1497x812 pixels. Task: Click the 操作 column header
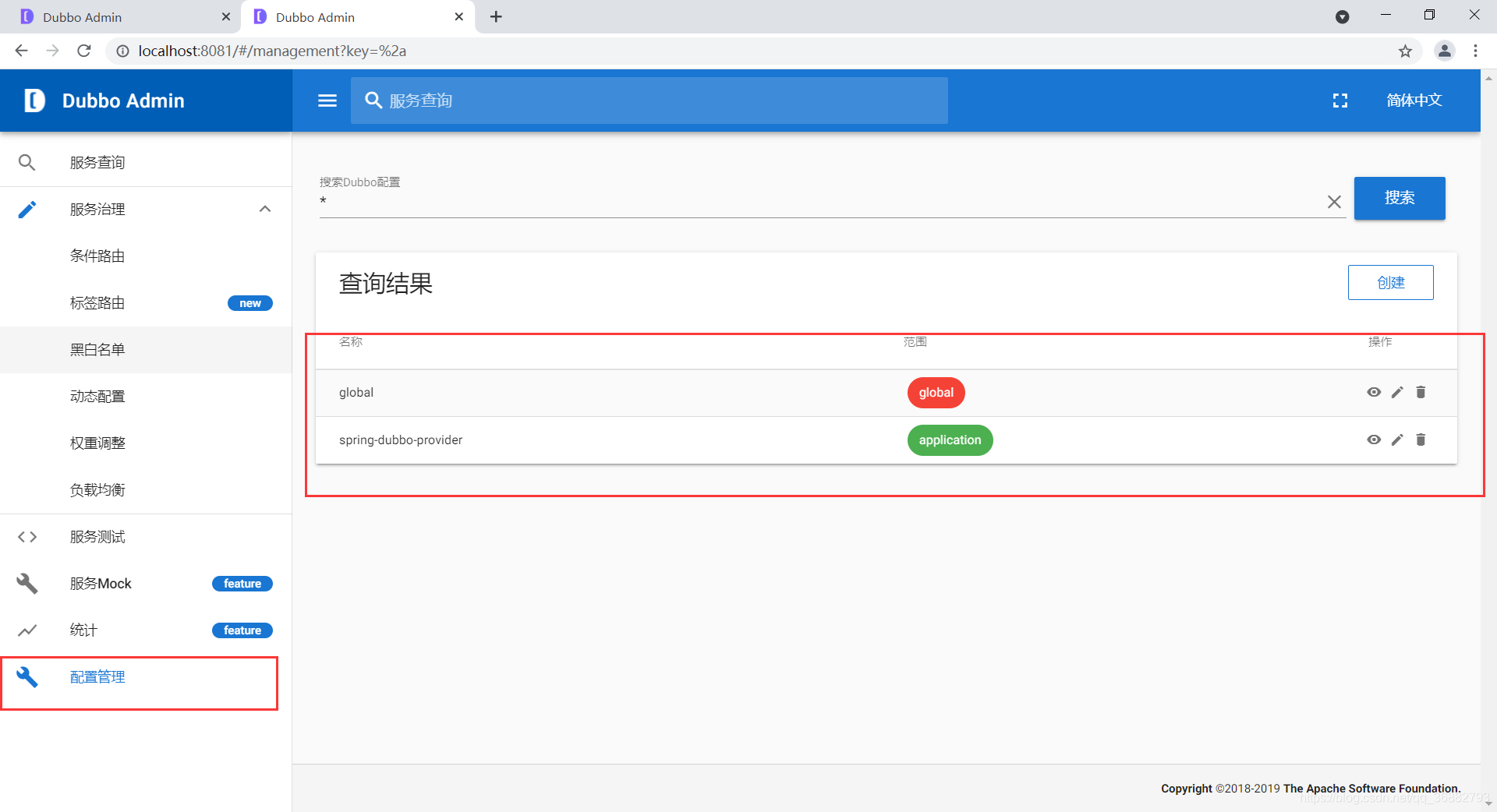tap(1380, 342)
